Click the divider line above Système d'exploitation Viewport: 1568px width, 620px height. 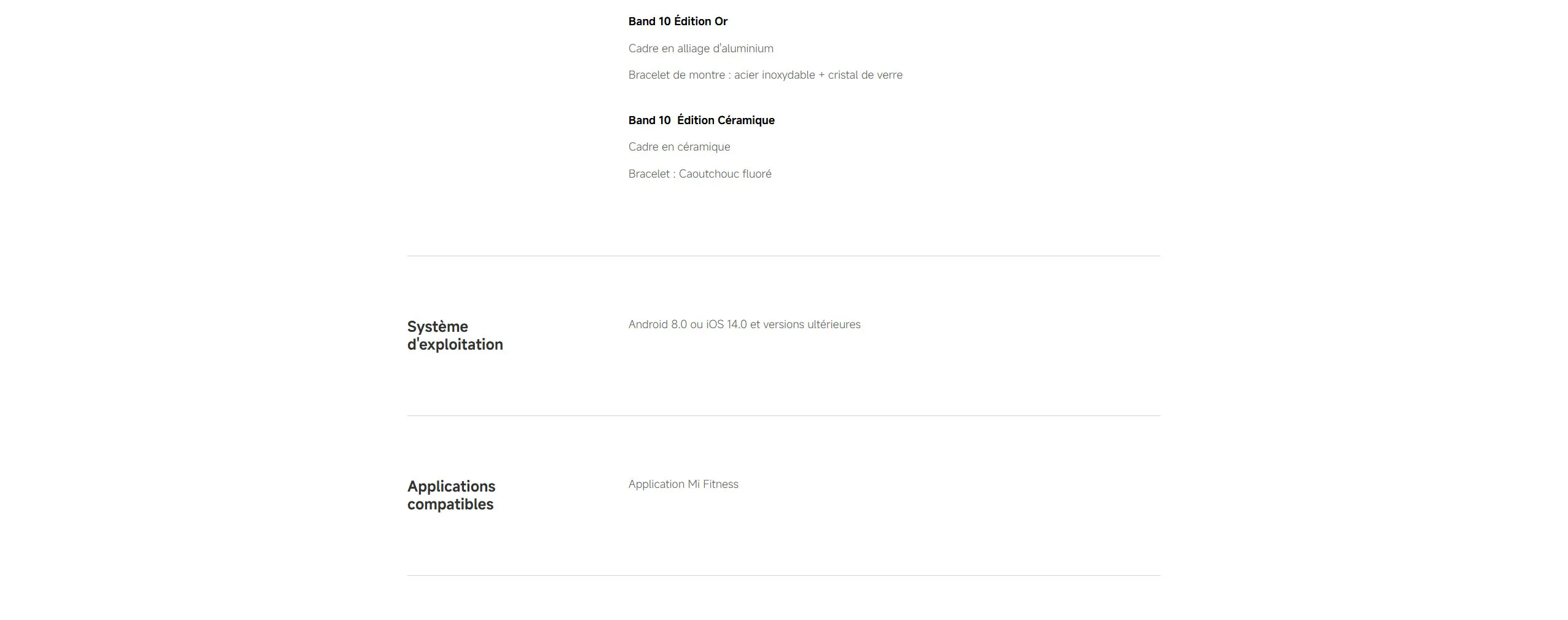pos(783,256)
